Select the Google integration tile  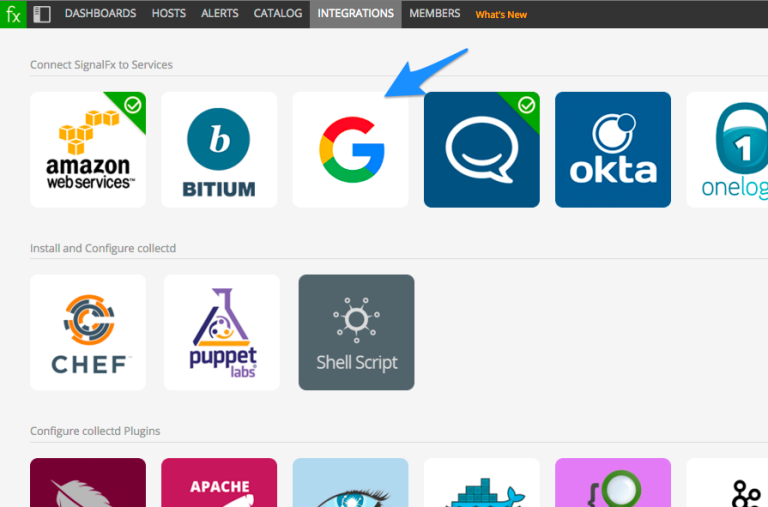[x=350, y=149]
